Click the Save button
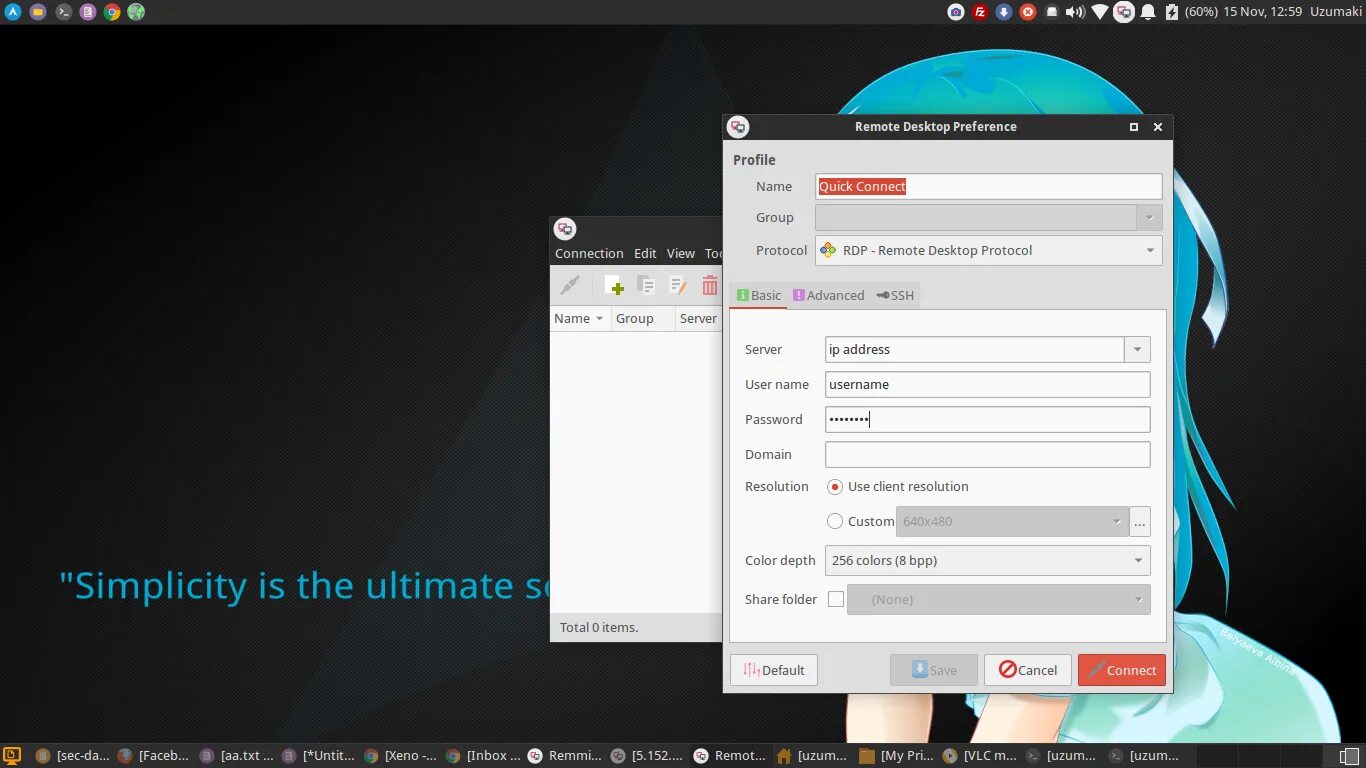Screen dimensions: 1366x768 coord(934,670)
